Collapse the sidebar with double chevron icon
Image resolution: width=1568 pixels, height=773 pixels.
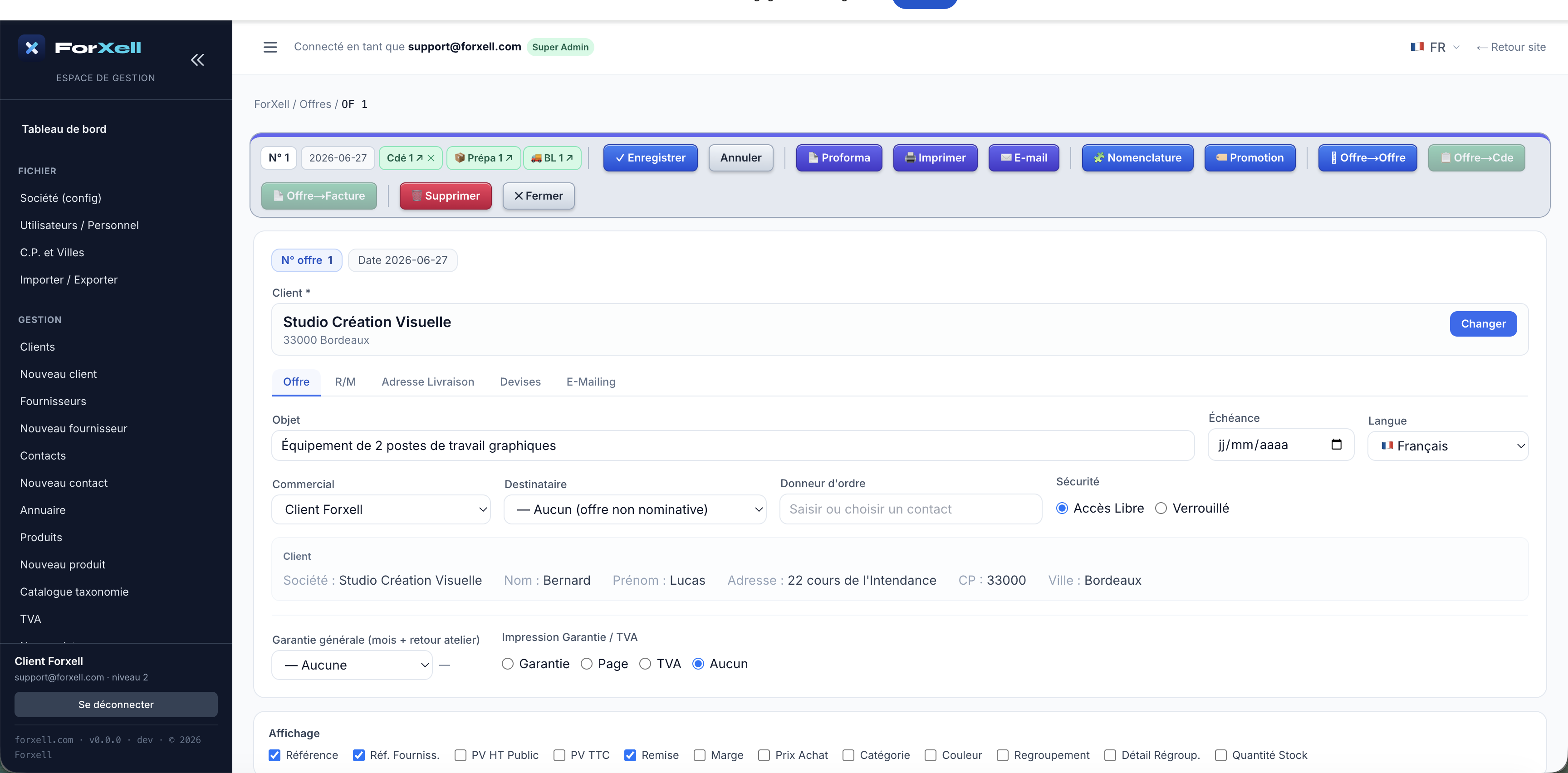tap(197, 59)
